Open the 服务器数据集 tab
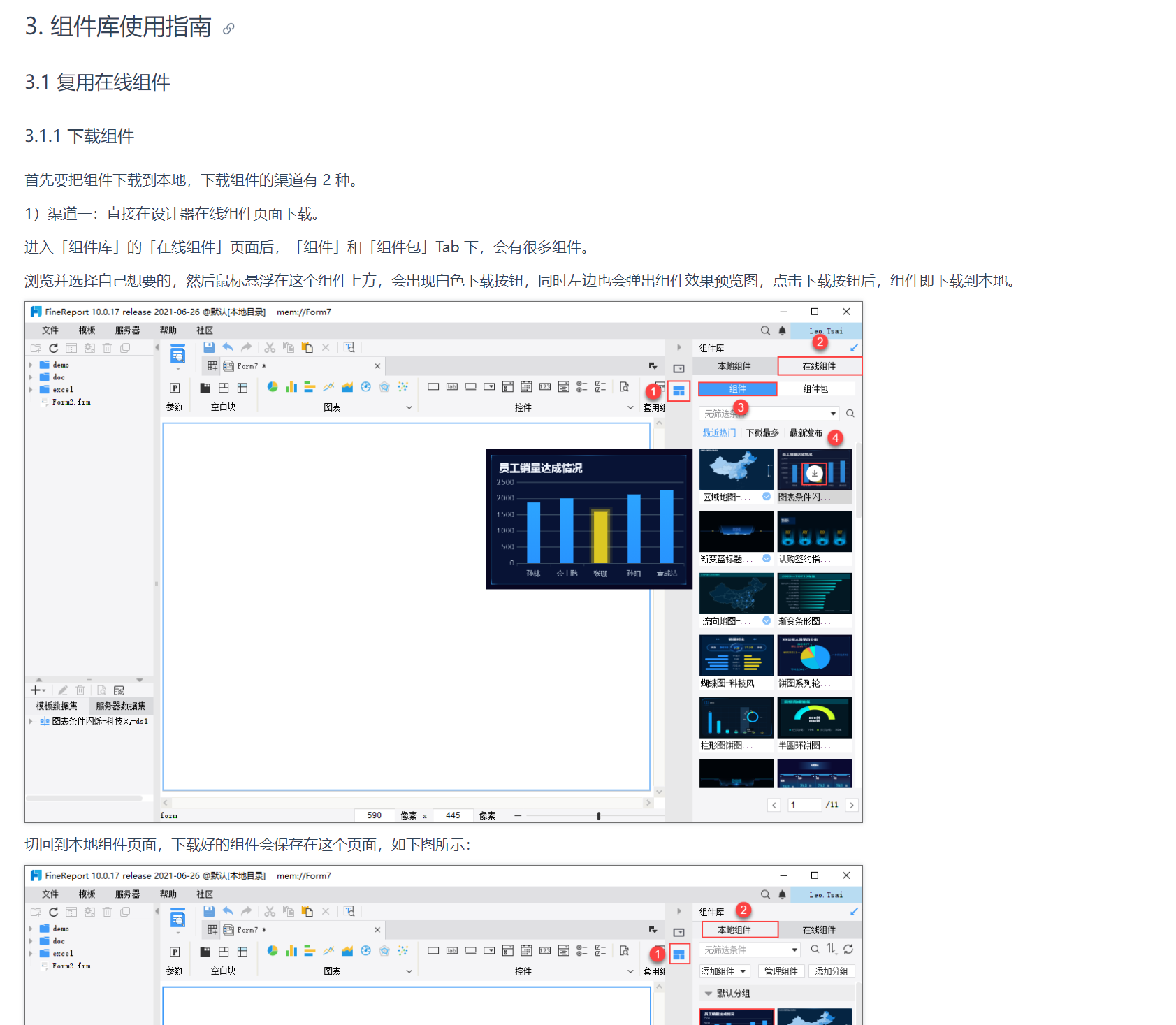Screen dimensions: 1176x1025 click(x=121, y=706)
